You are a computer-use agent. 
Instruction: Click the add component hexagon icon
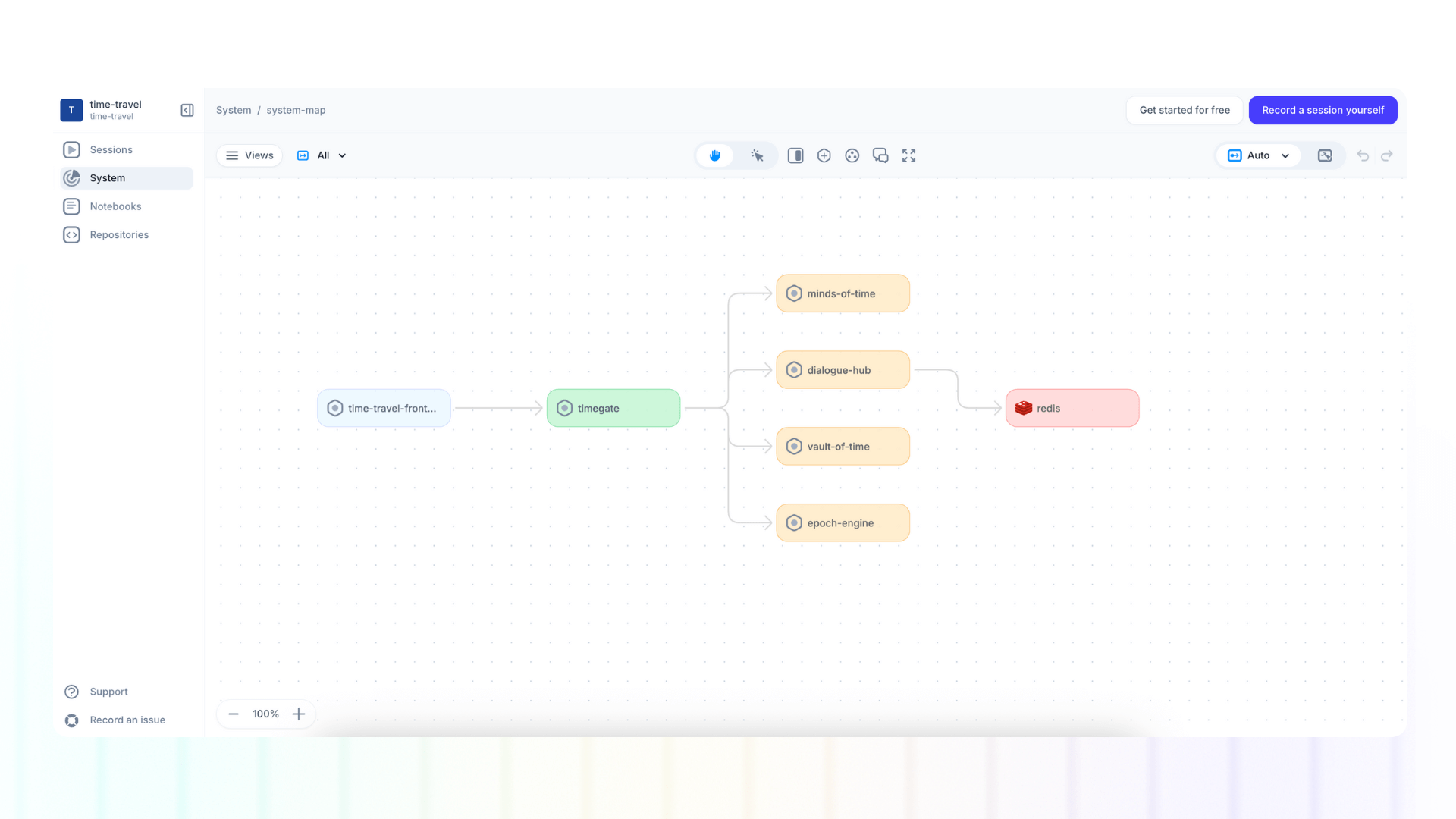[824, 155]
